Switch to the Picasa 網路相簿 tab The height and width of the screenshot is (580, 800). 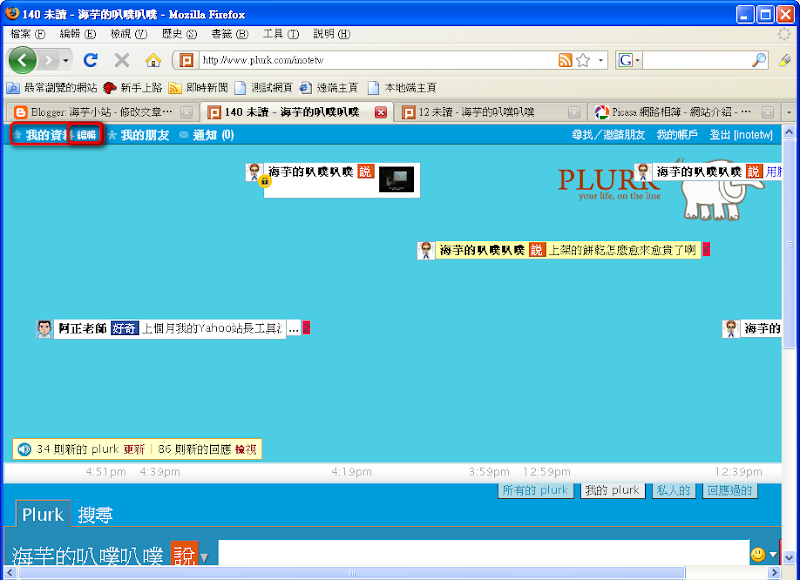click(682, 112)
